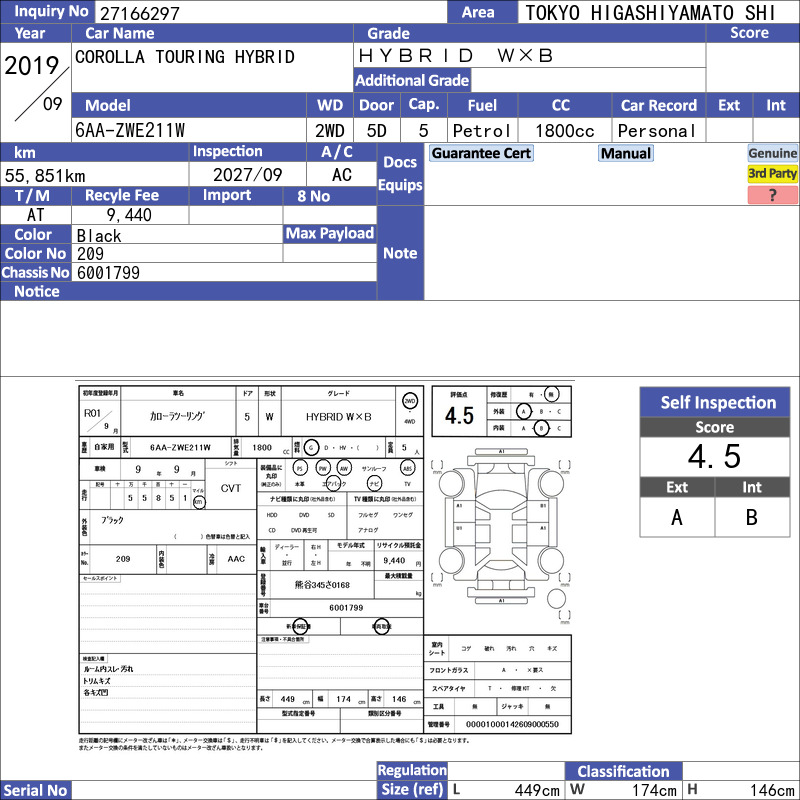The height and width of the screenshot is (800, 800).
Task: Click the Manual docs badge
Action: (626, 153)
